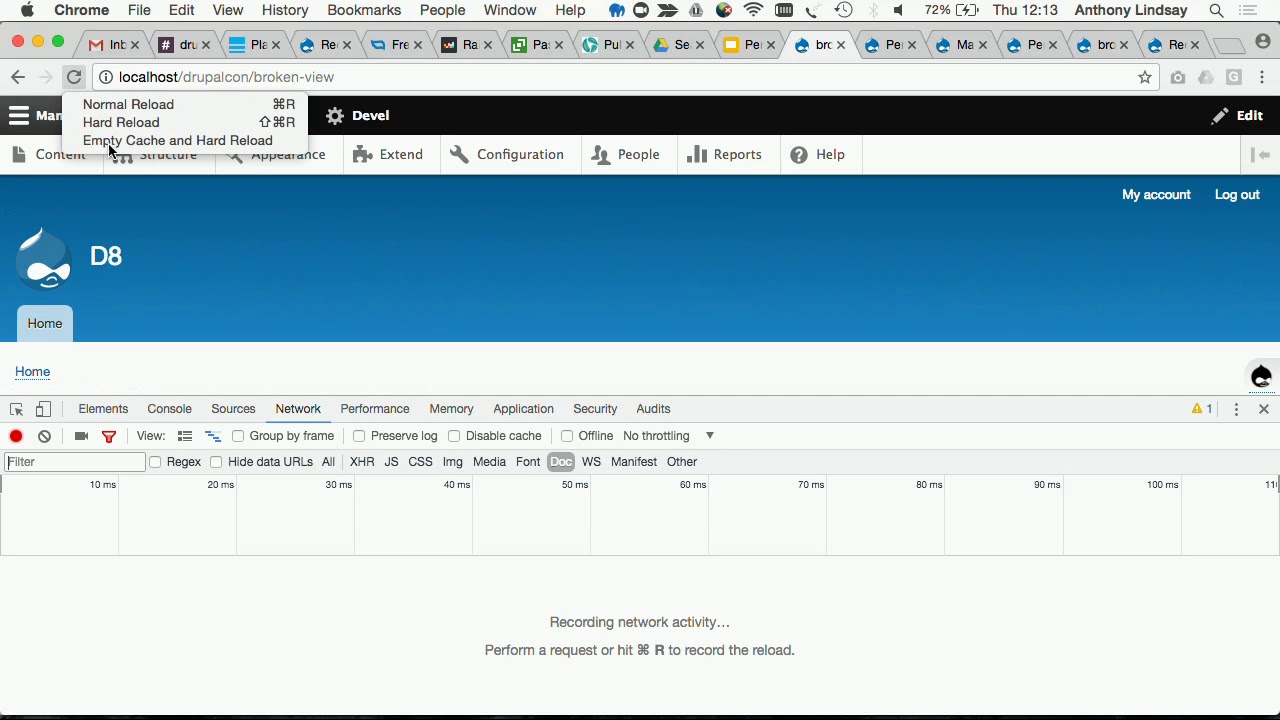Filter requests by XHR type
Image resolution: width=1280 pixels, height=720 pixels.
(x=362, y=462)
